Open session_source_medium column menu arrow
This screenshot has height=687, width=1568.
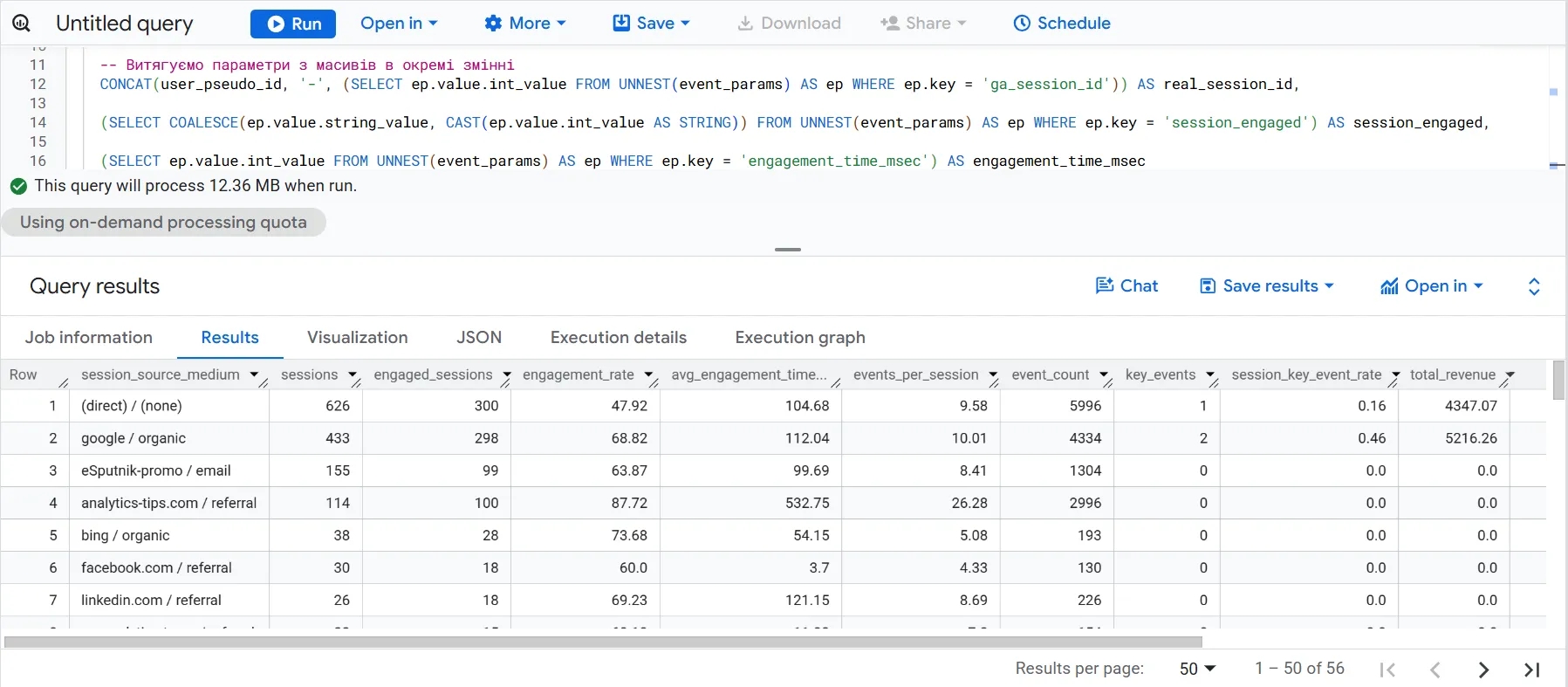pyautogui.click(x=254, y=375)
